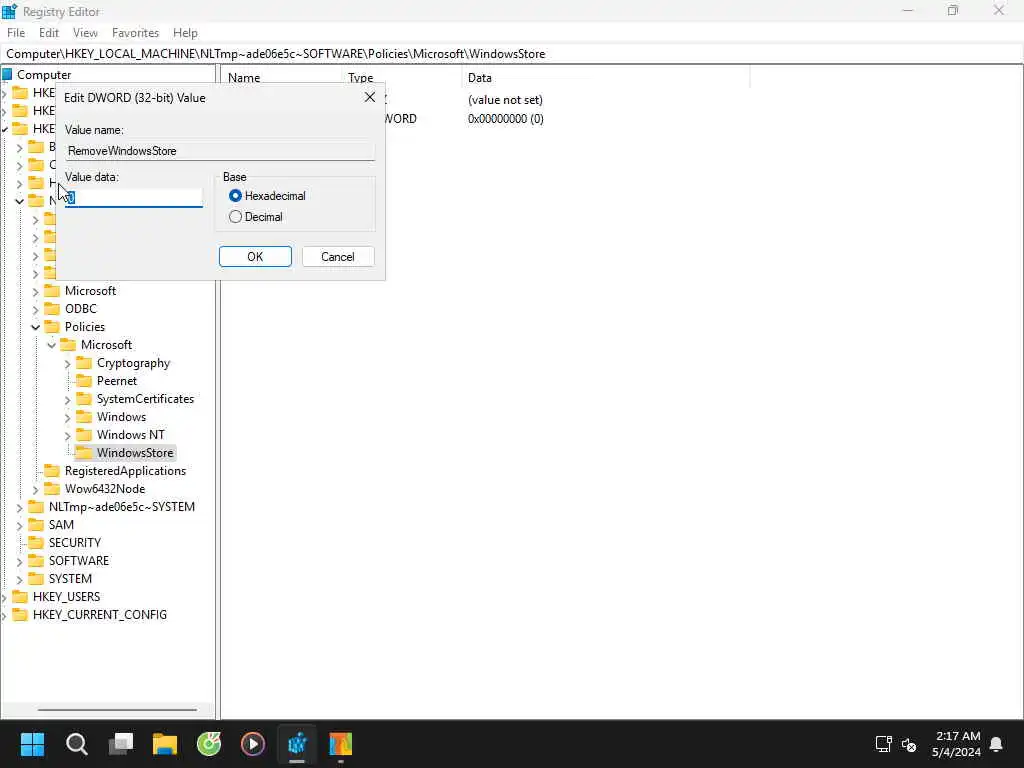Click the SystemCertificates folder icon

[84, 399]
